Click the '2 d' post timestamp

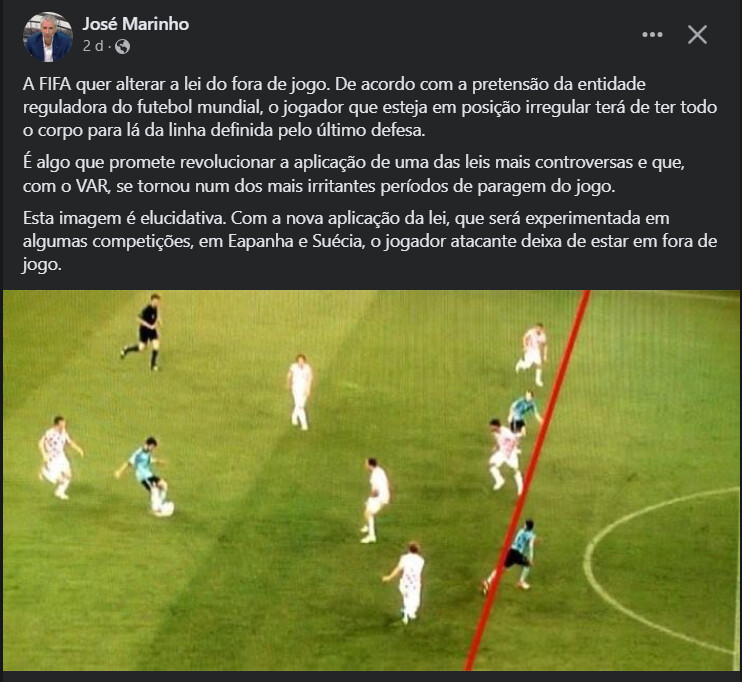click(93, 46)
